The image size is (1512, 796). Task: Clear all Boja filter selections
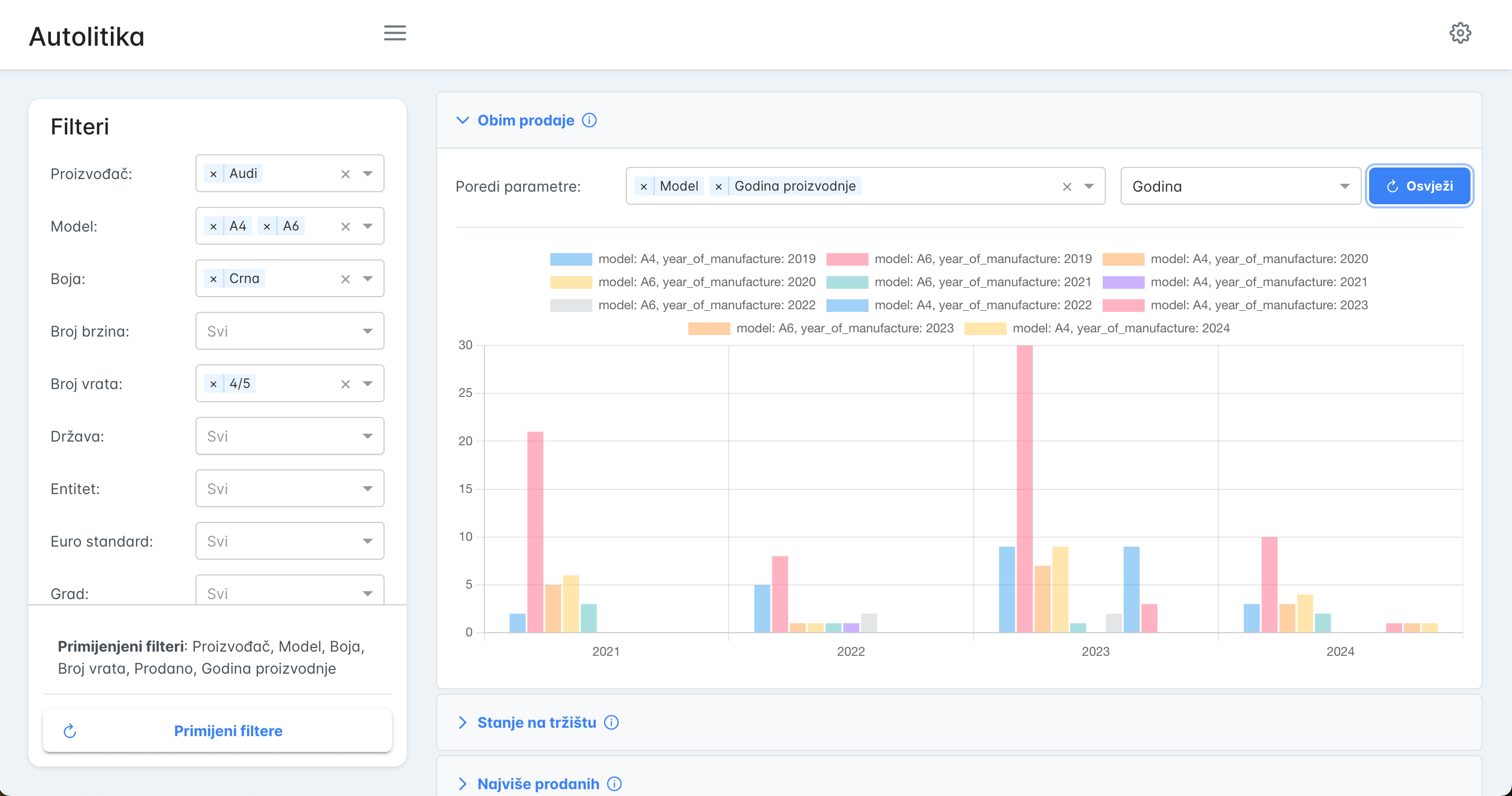[x=346, y=279]
